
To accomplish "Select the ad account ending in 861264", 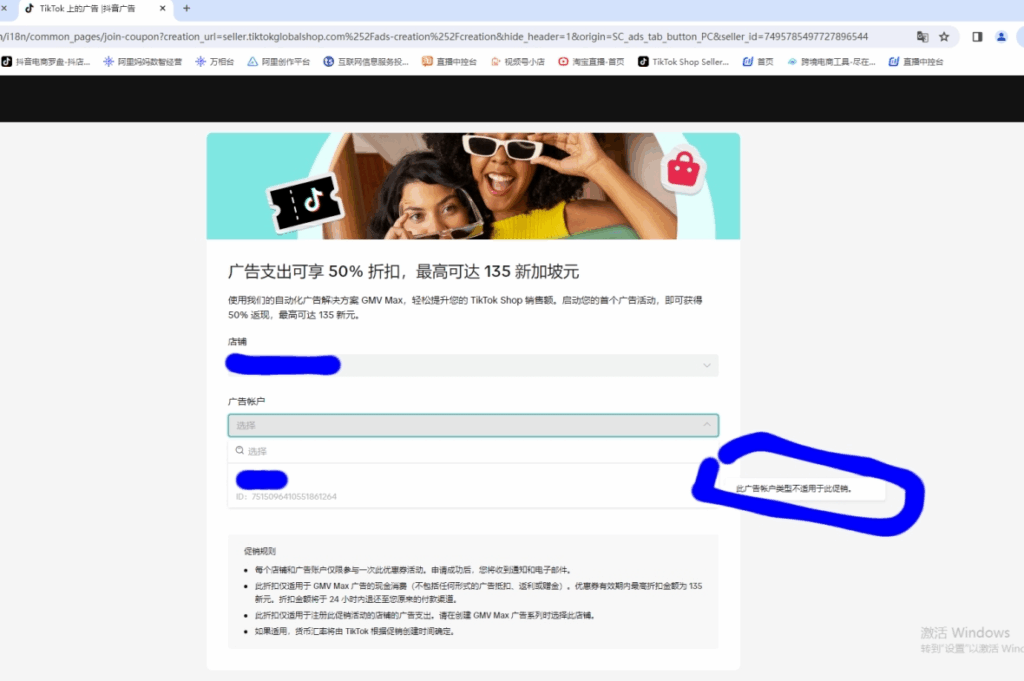I will (x=400, y=484).
